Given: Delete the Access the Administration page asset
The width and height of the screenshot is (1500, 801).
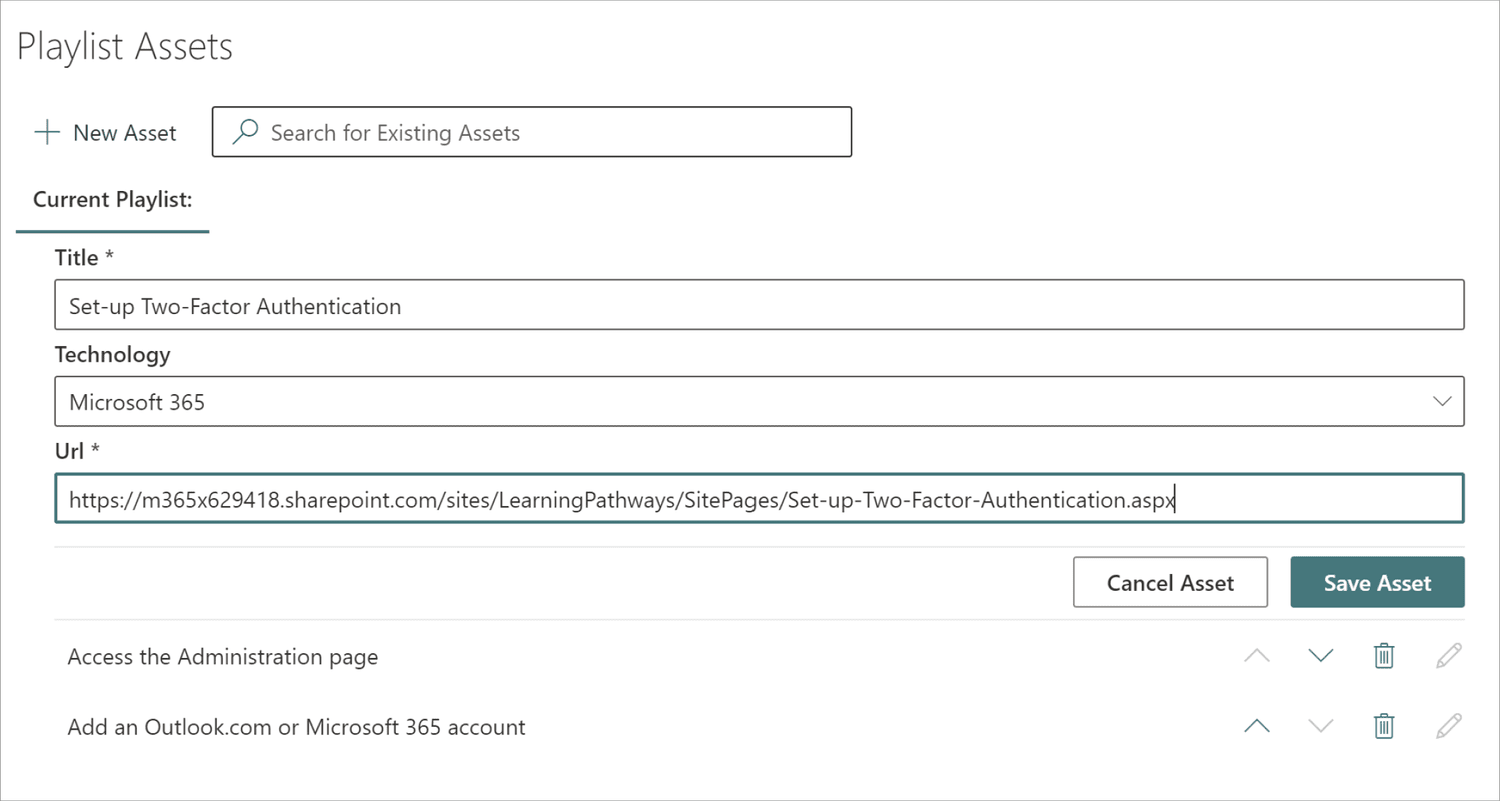Looking at the screenshot, I should 1383,656.
